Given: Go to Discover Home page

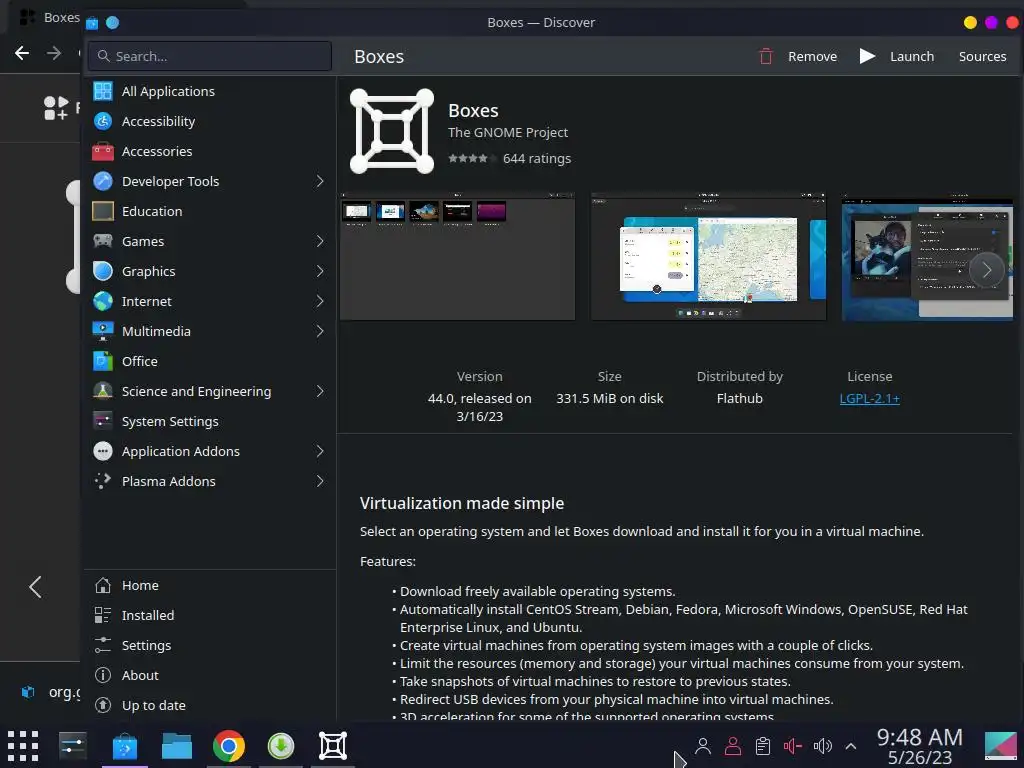Looking at the screenshot, I should tap(209, 586).
